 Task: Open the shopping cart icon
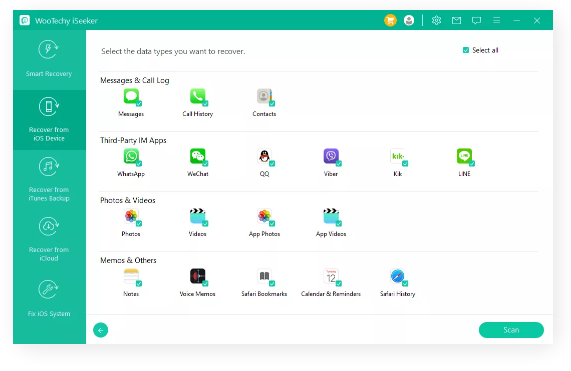point(390,20)
